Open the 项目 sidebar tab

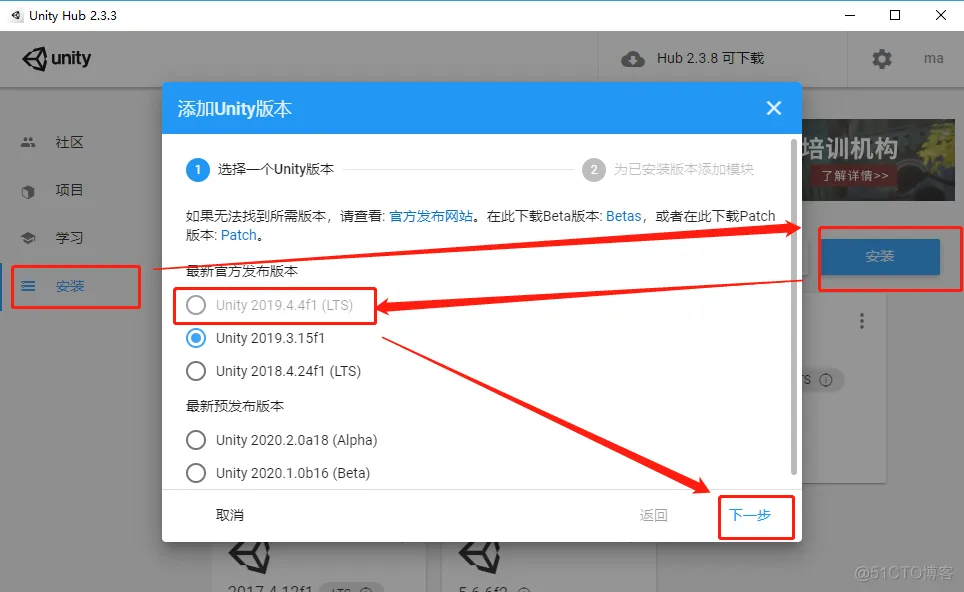click(71, 191)
